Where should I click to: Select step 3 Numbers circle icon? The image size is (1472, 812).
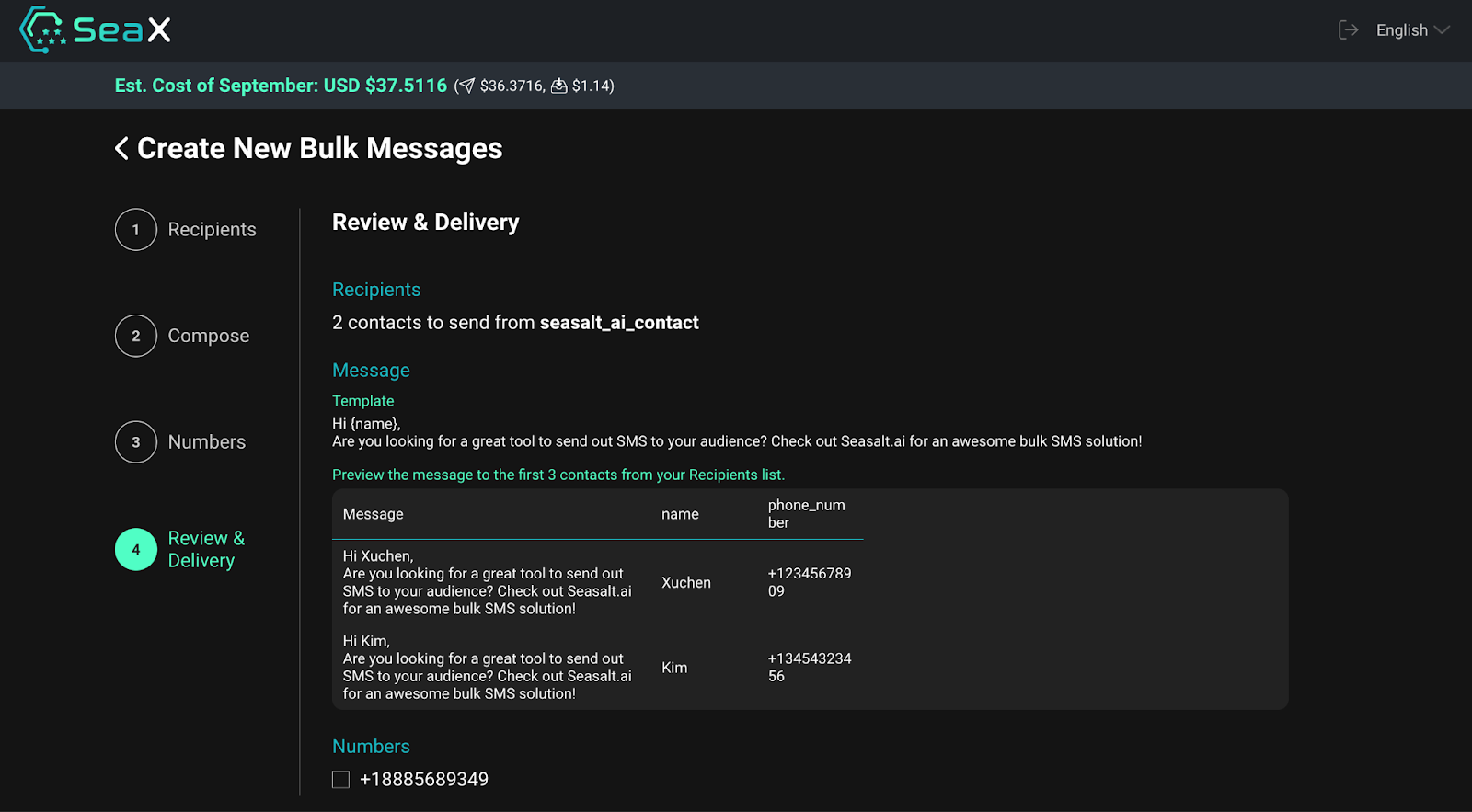pos(135,441)
